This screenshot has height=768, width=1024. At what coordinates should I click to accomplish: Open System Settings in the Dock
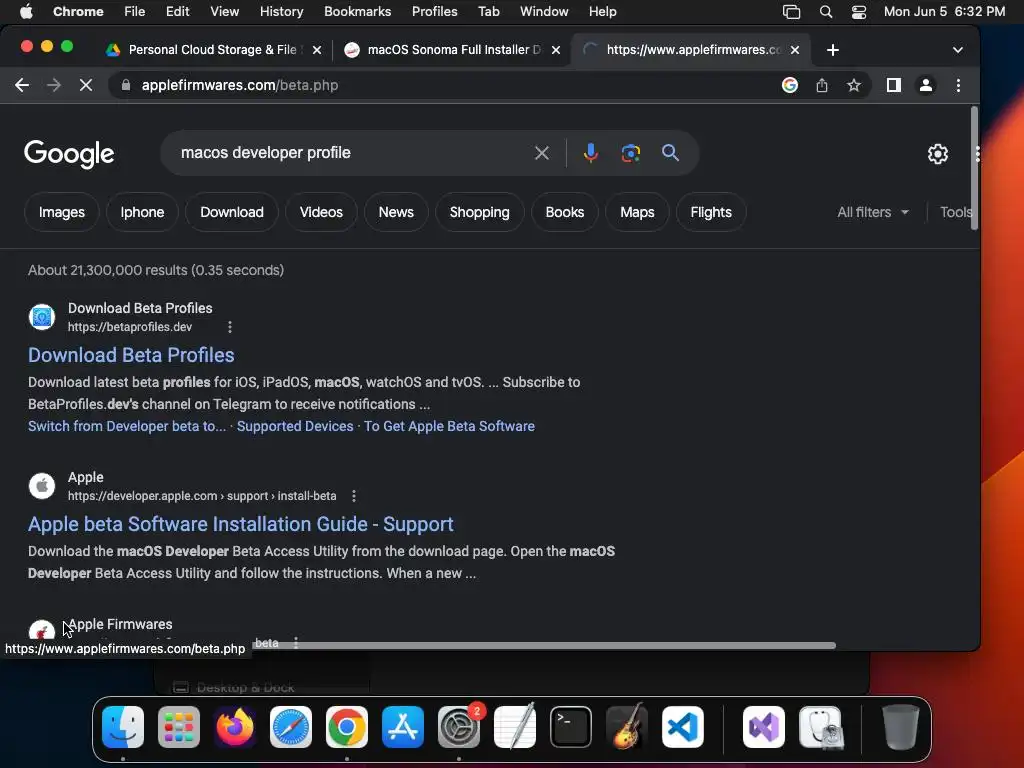[x=458, y=727]
